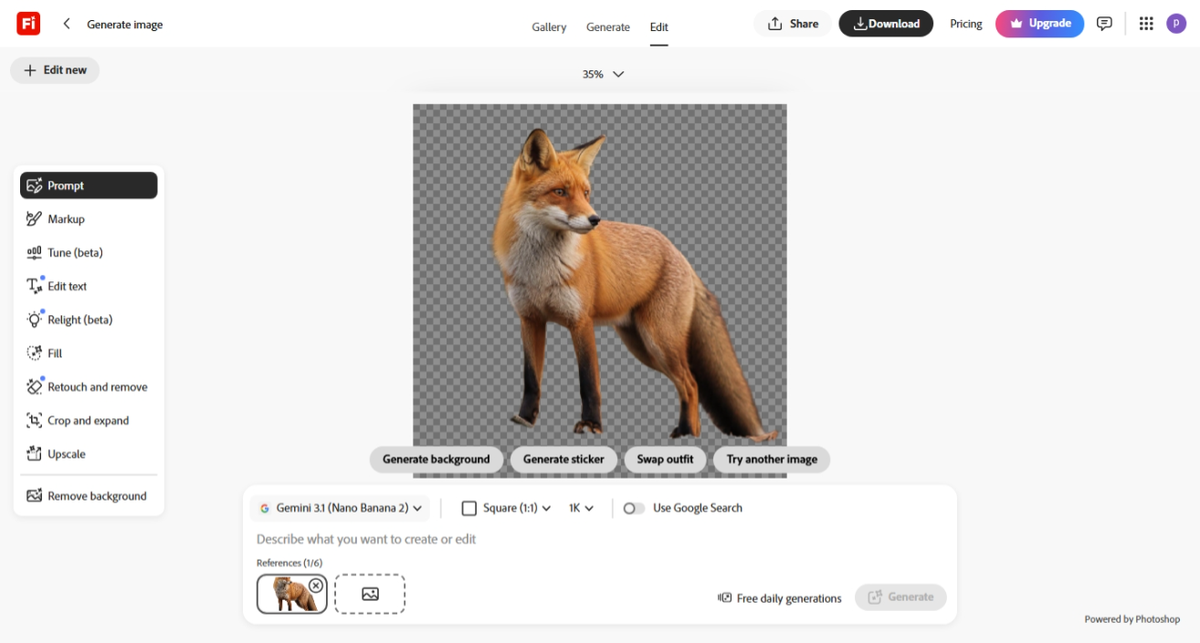Viewport: 1200px width, 643px height.
Task: Switch to the Gallery tab
Action: point(549,27)
